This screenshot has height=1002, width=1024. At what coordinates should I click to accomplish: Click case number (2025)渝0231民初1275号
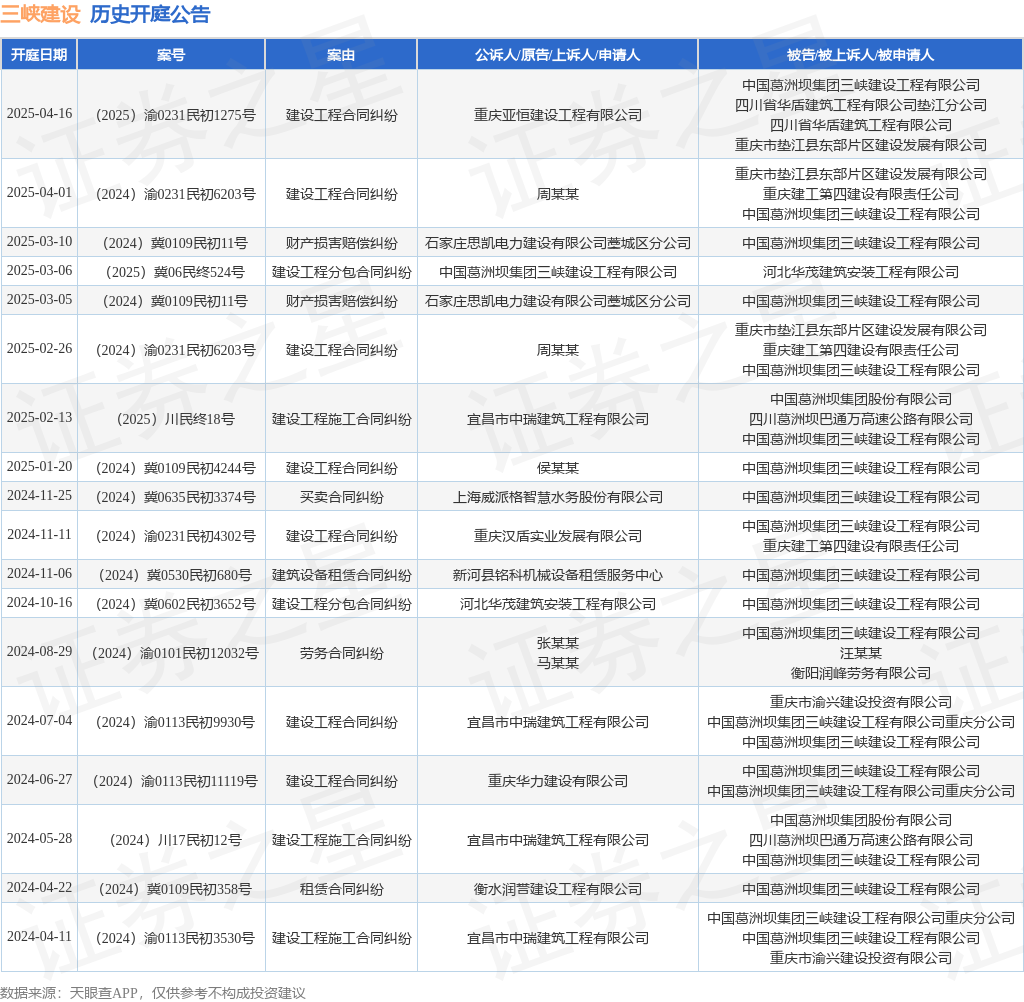pos(175,115)
